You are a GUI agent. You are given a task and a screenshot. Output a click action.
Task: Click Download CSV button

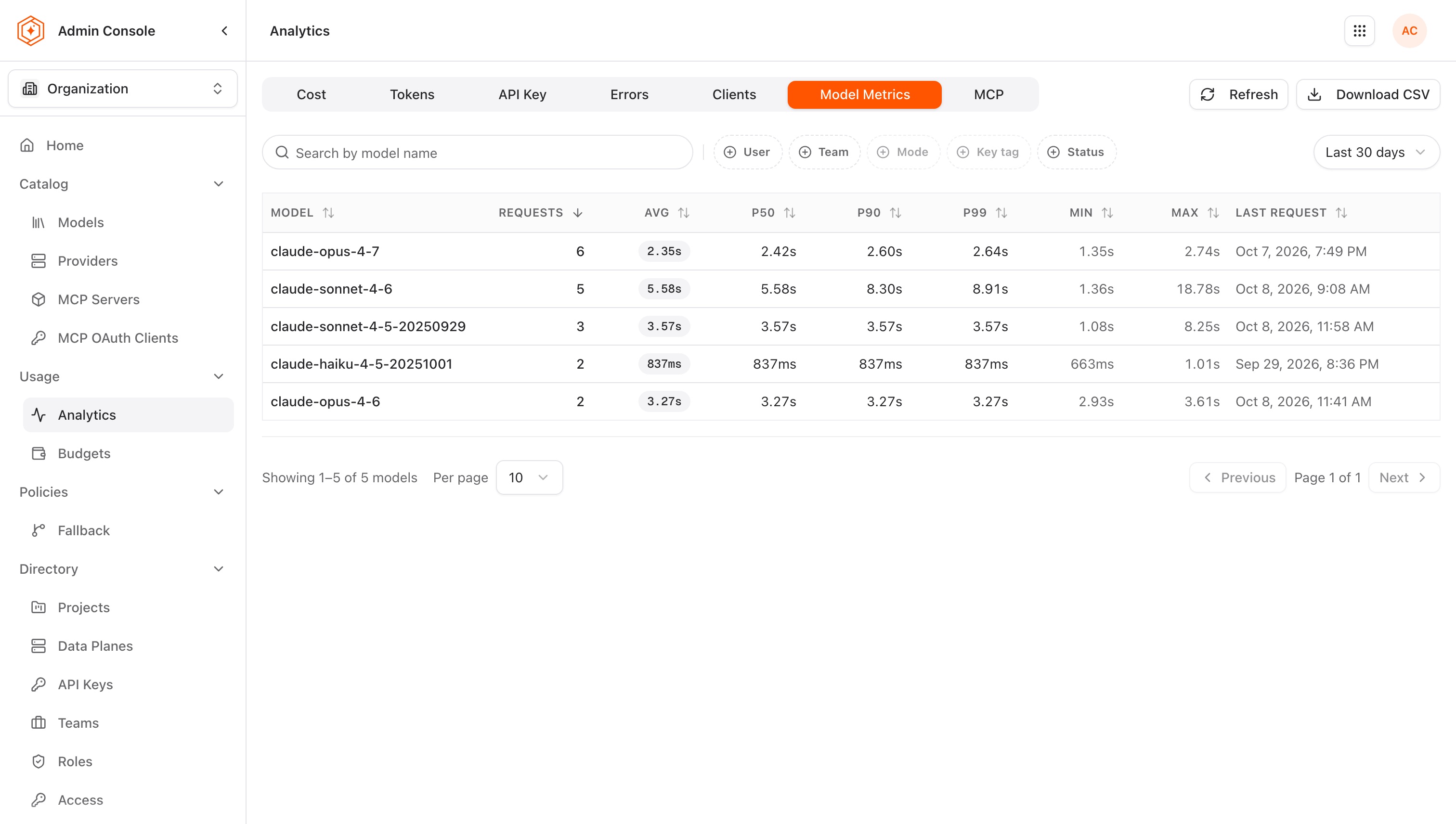click(x=1368, y=94)
